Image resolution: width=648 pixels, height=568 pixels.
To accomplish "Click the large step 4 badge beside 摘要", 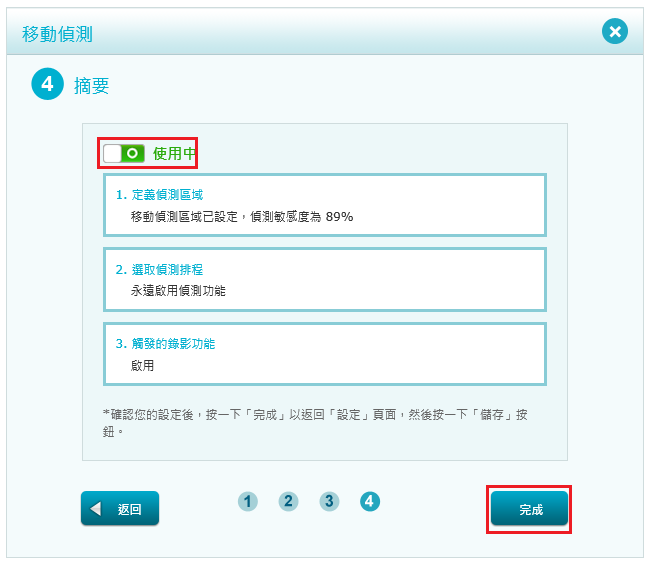I will coord(47,85).
